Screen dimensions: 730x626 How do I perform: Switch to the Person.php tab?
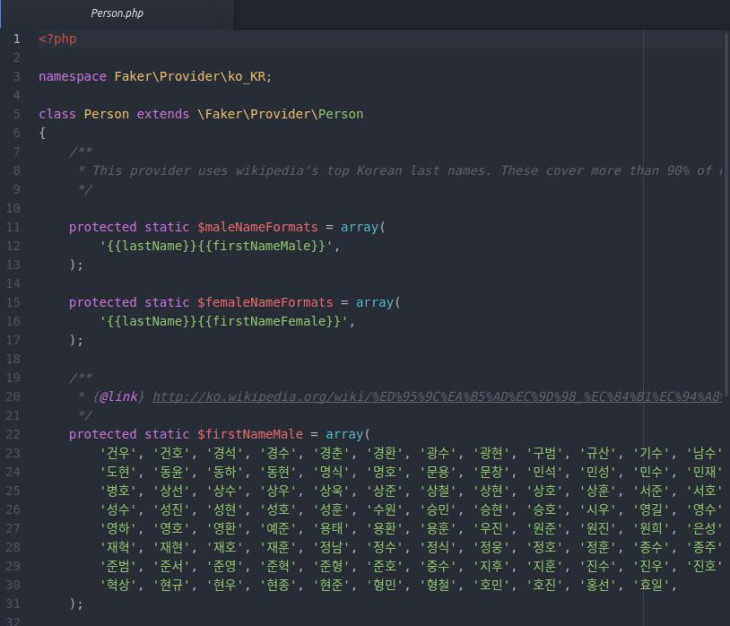point(119,14)
